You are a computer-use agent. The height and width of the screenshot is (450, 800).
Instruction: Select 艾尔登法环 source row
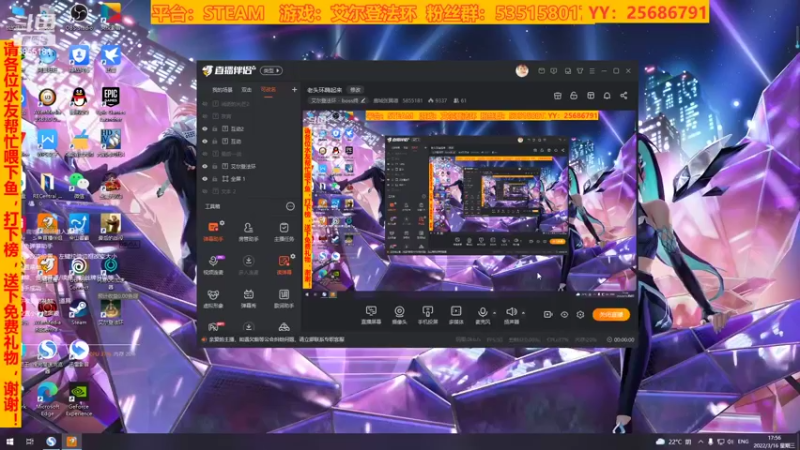pos(250,166)
